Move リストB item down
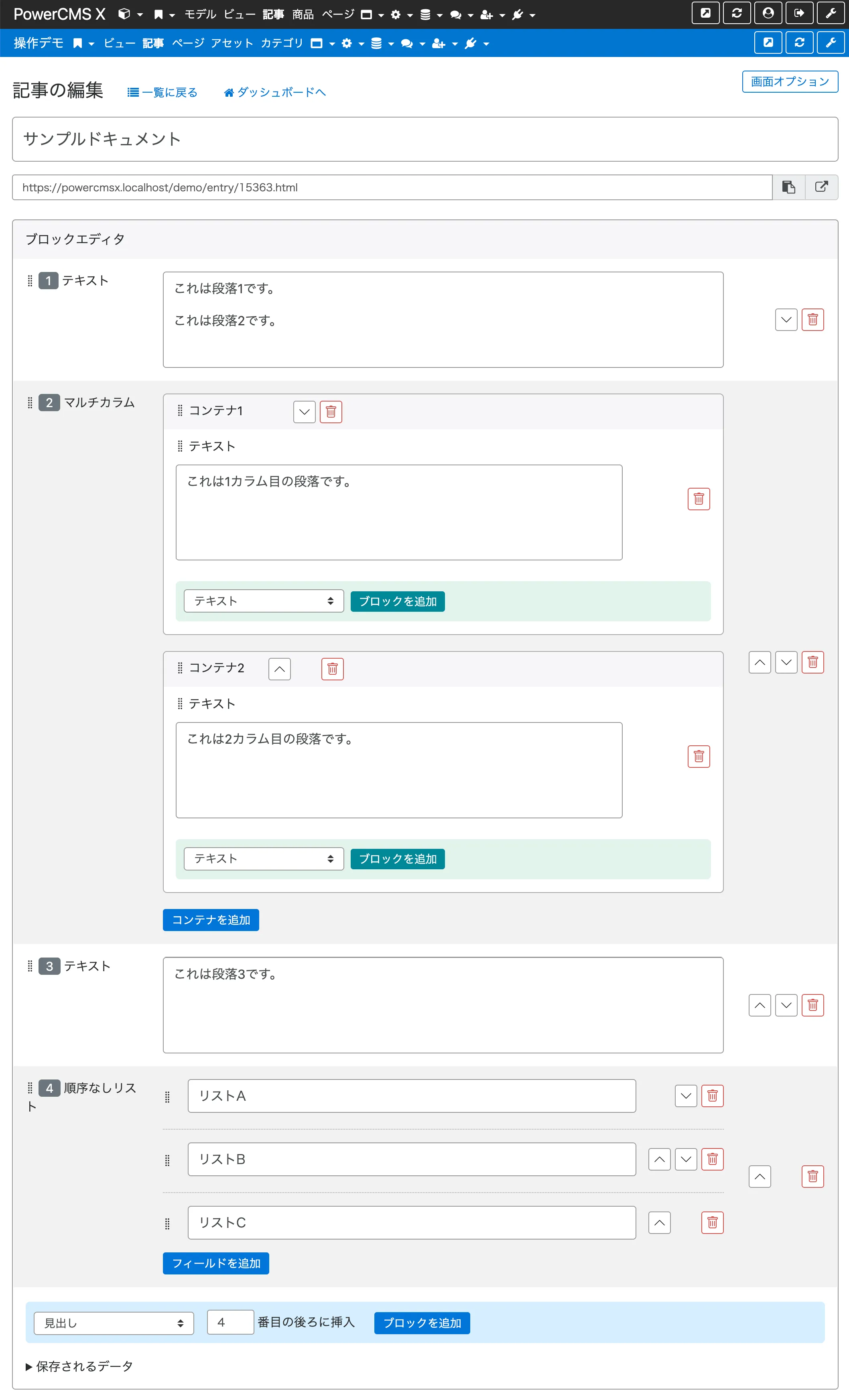Screen dimensions: 849x1400 click(686, 1159)
